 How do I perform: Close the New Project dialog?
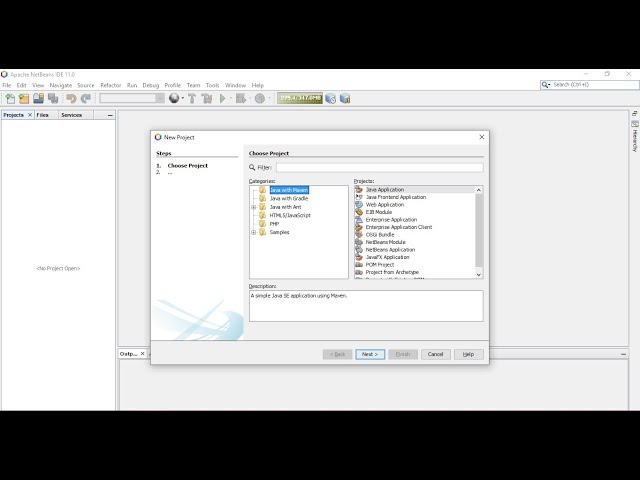point(482,137)
